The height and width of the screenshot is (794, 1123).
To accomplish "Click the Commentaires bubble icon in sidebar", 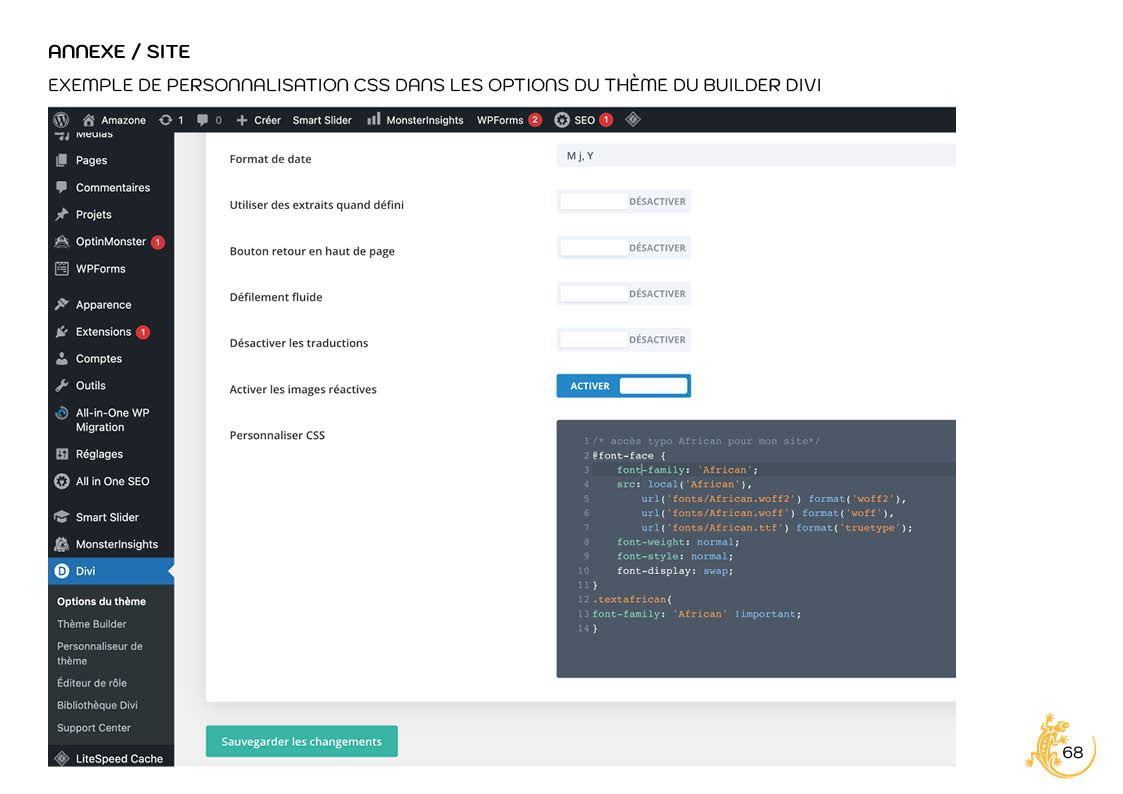I will [x=62, y=187].
